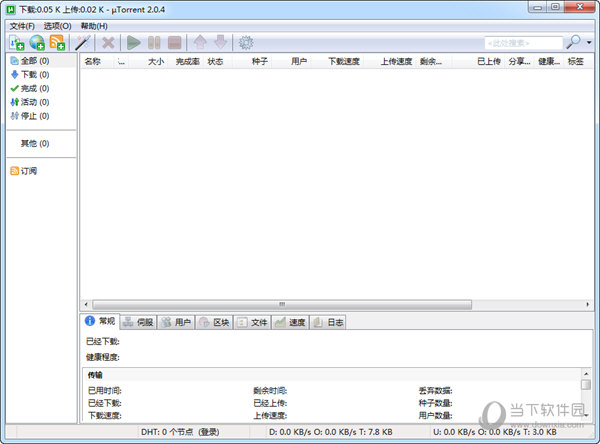Click the red X Remove icon
This screenshot has width=600, height=444.
coord(108,42)
